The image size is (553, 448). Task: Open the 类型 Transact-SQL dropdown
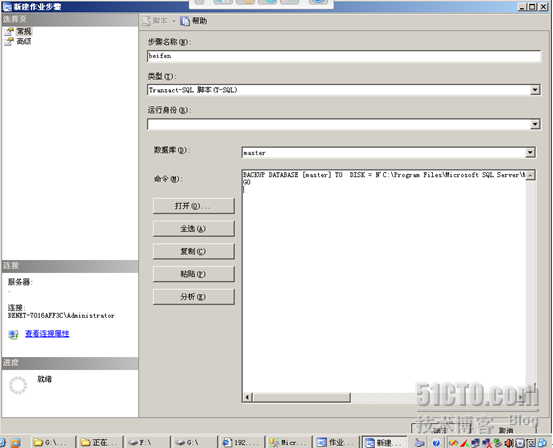point(535,90)
